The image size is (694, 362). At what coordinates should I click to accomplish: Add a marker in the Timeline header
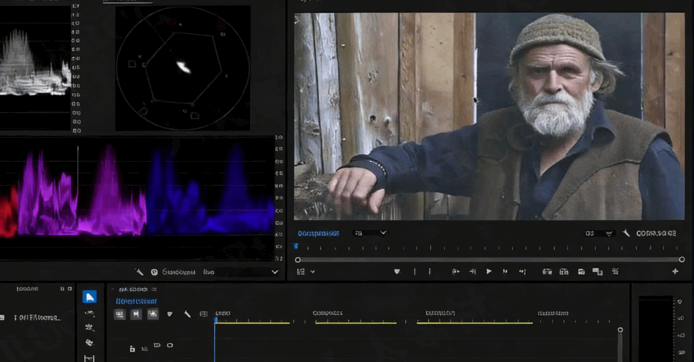point(170,314)
